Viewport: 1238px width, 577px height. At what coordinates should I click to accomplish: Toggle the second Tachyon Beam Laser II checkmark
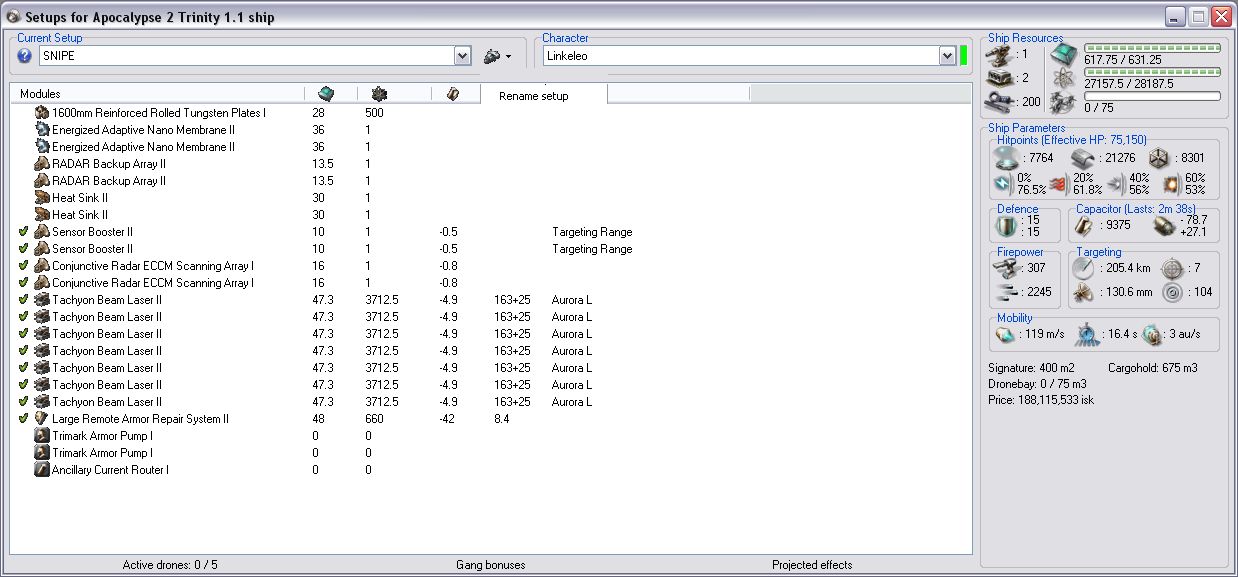pyautogui.click(x=23, y=316)
